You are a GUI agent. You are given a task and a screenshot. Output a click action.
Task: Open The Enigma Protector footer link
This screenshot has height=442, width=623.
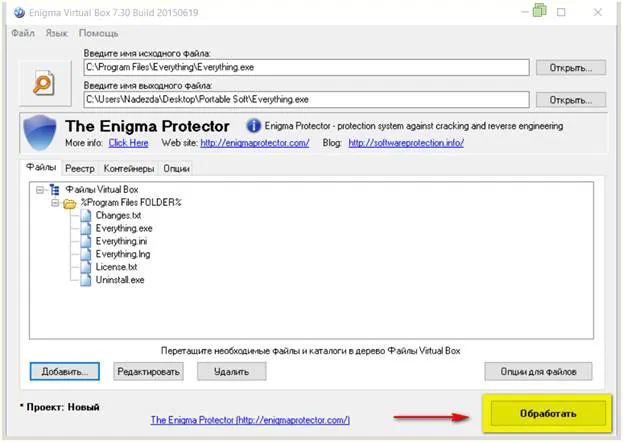tap(250, 420)
